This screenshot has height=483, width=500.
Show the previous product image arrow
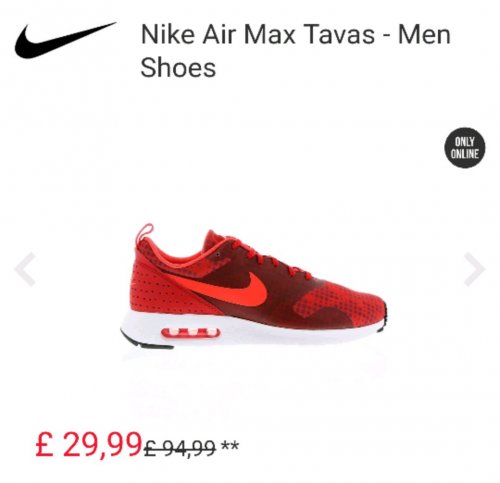tap(25, 269)
